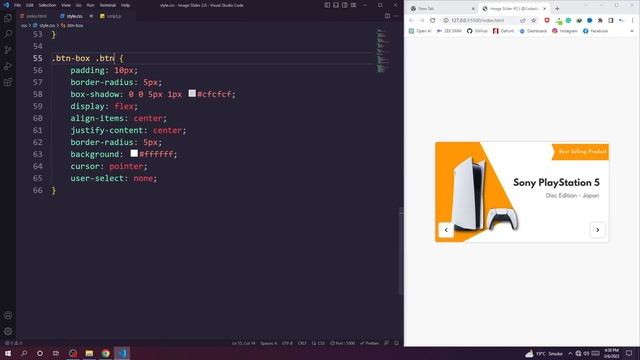Open the Extensions view in VS Code
The height and width of the screenshot is (360, 640).
[8, 82]
